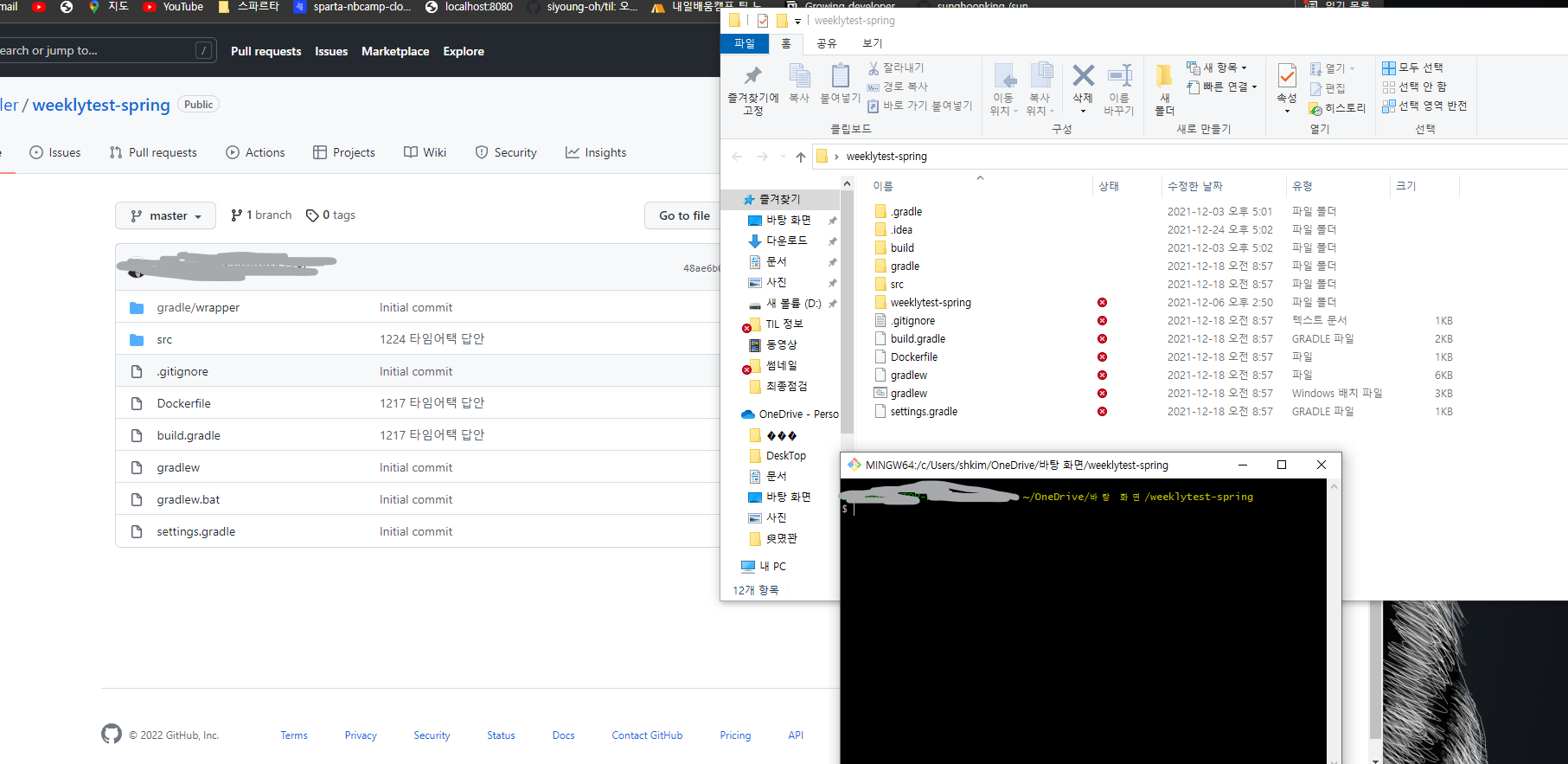Click the Explorer address bar path
The width and height of the screenshot is (1568, 764).
tap(886, 157)
